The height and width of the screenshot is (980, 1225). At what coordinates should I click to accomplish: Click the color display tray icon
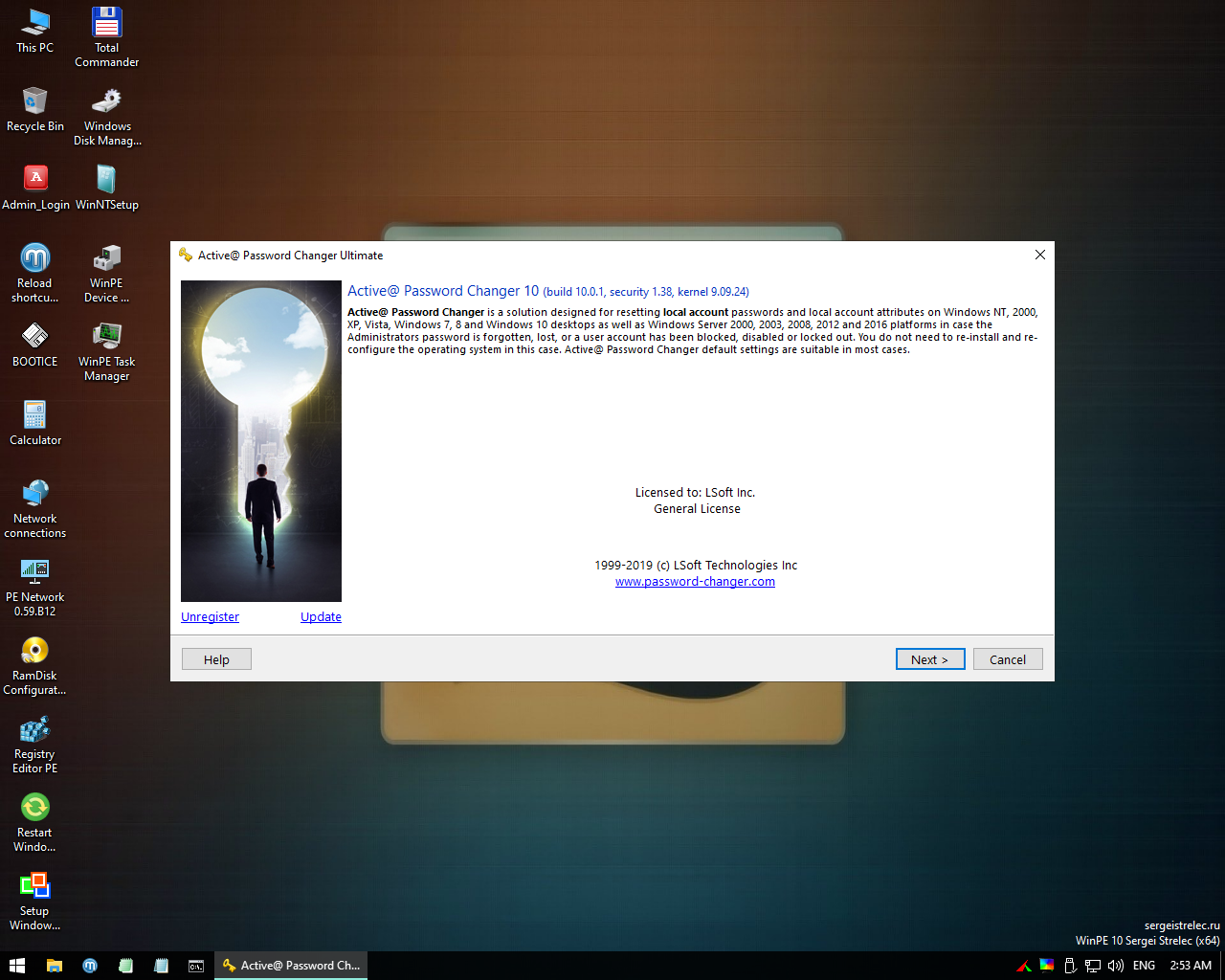tap(1047, 966)
